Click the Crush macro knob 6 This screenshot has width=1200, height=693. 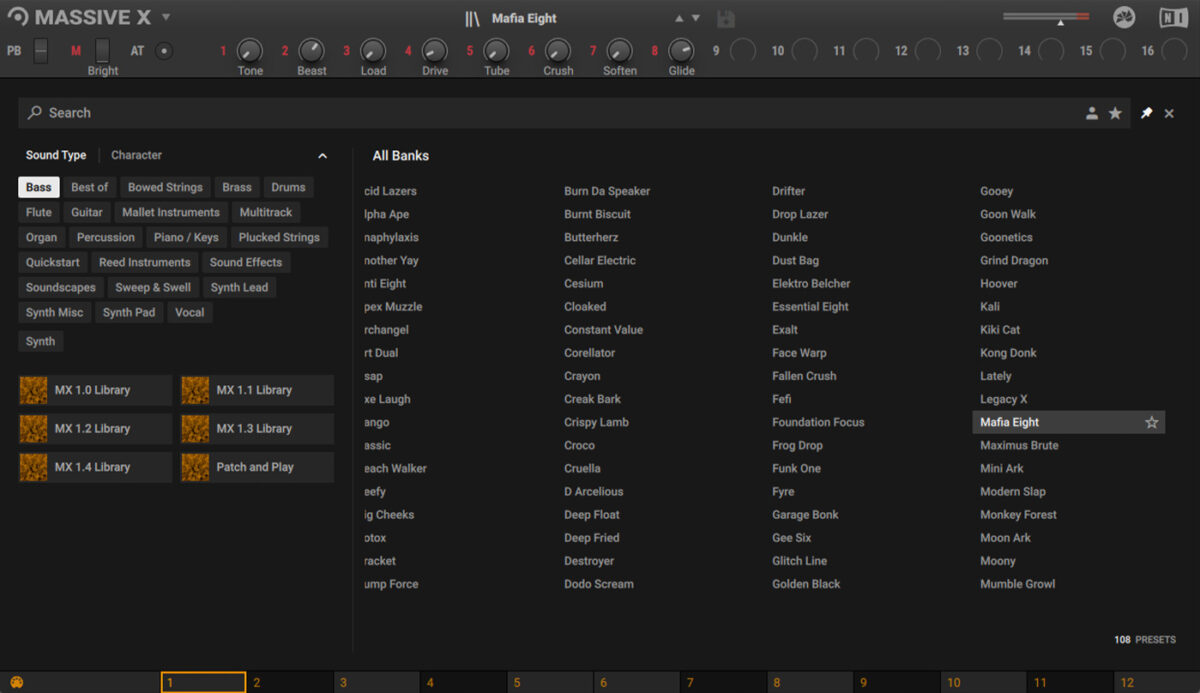pyautogui.click(x=558, y=51)
